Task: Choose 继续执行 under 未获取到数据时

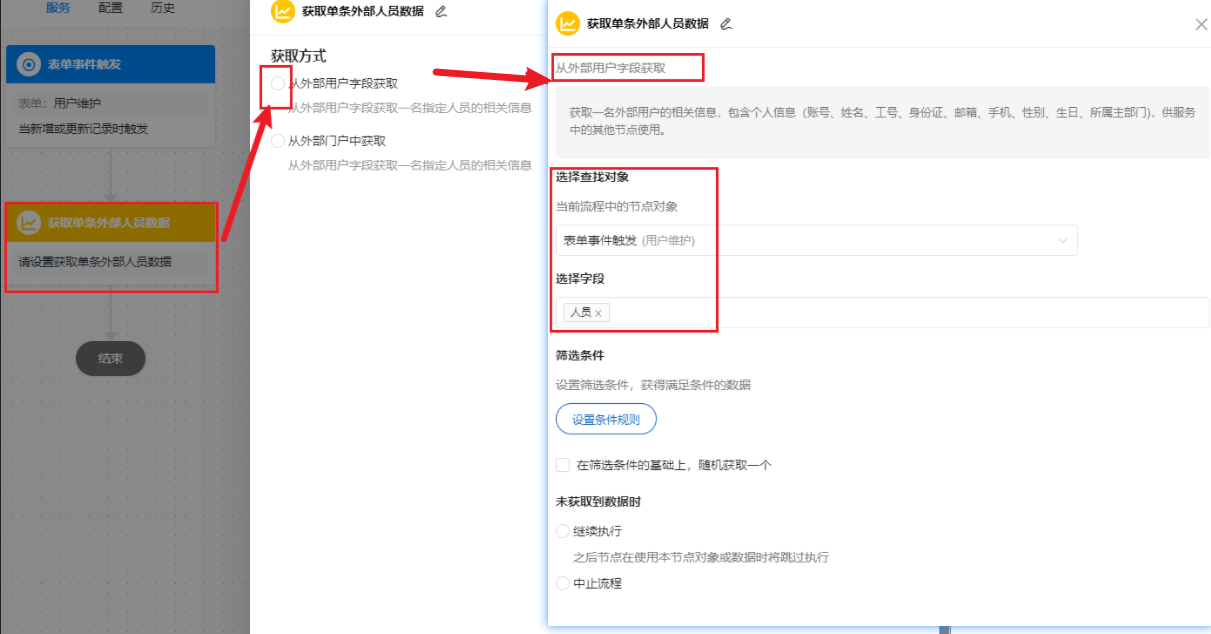Action: (562, 531)
